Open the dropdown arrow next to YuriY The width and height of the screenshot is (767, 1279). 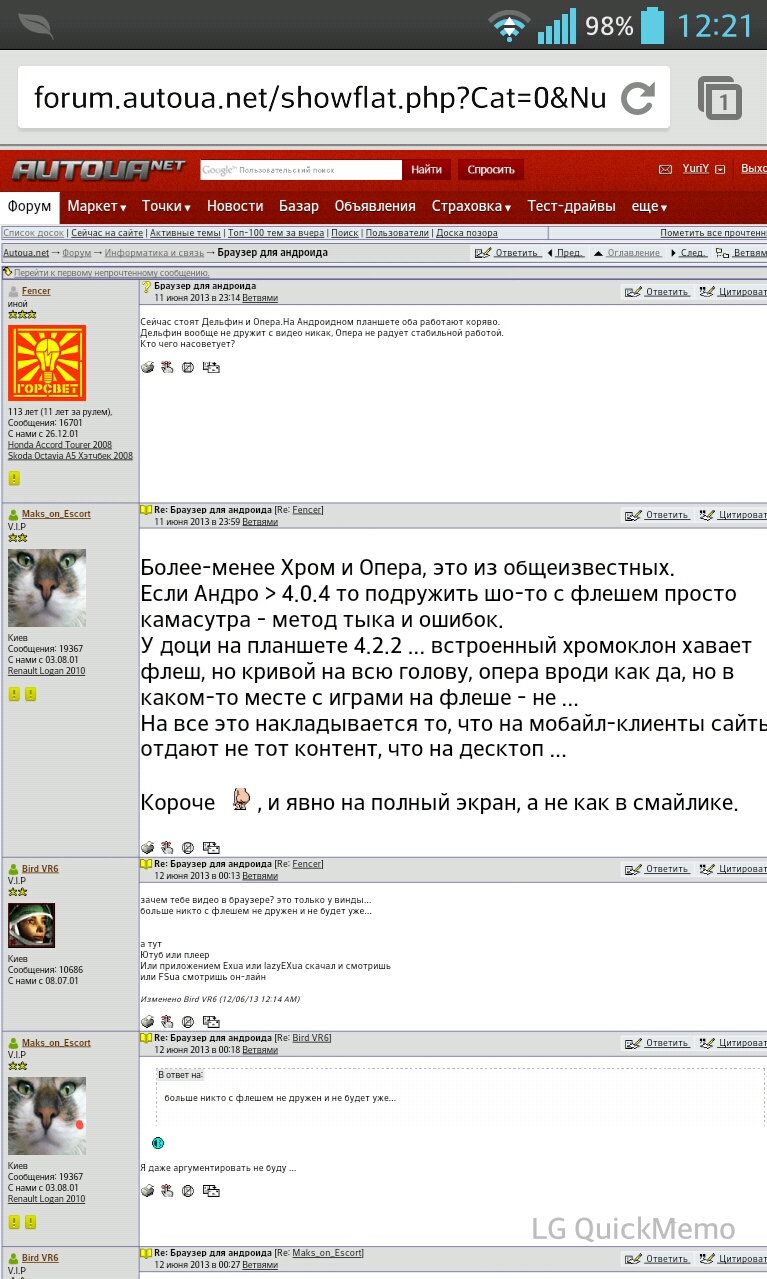point(720,169)
